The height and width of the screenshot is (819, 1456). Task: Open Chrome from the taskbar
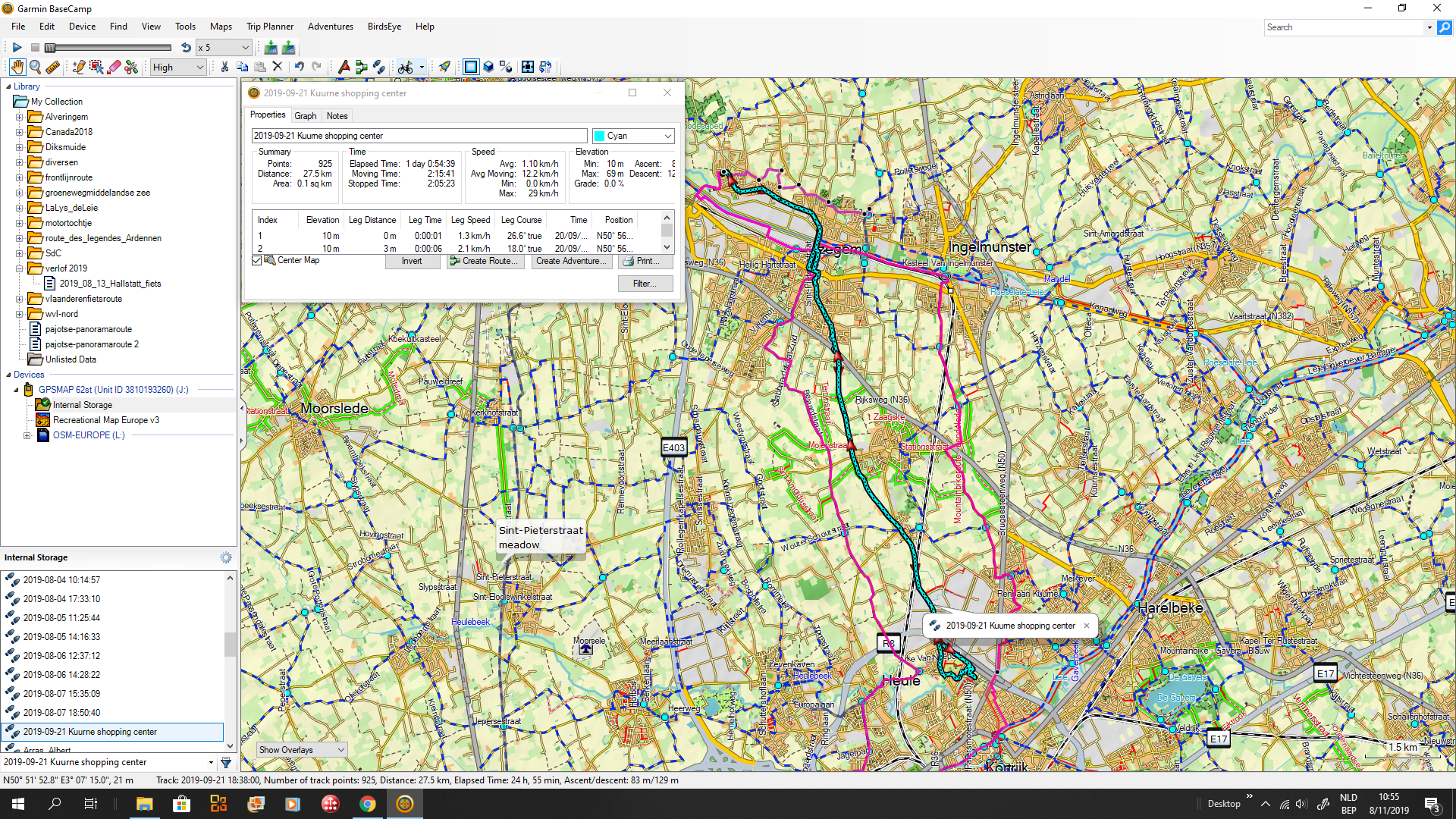(x=368, y=804)
